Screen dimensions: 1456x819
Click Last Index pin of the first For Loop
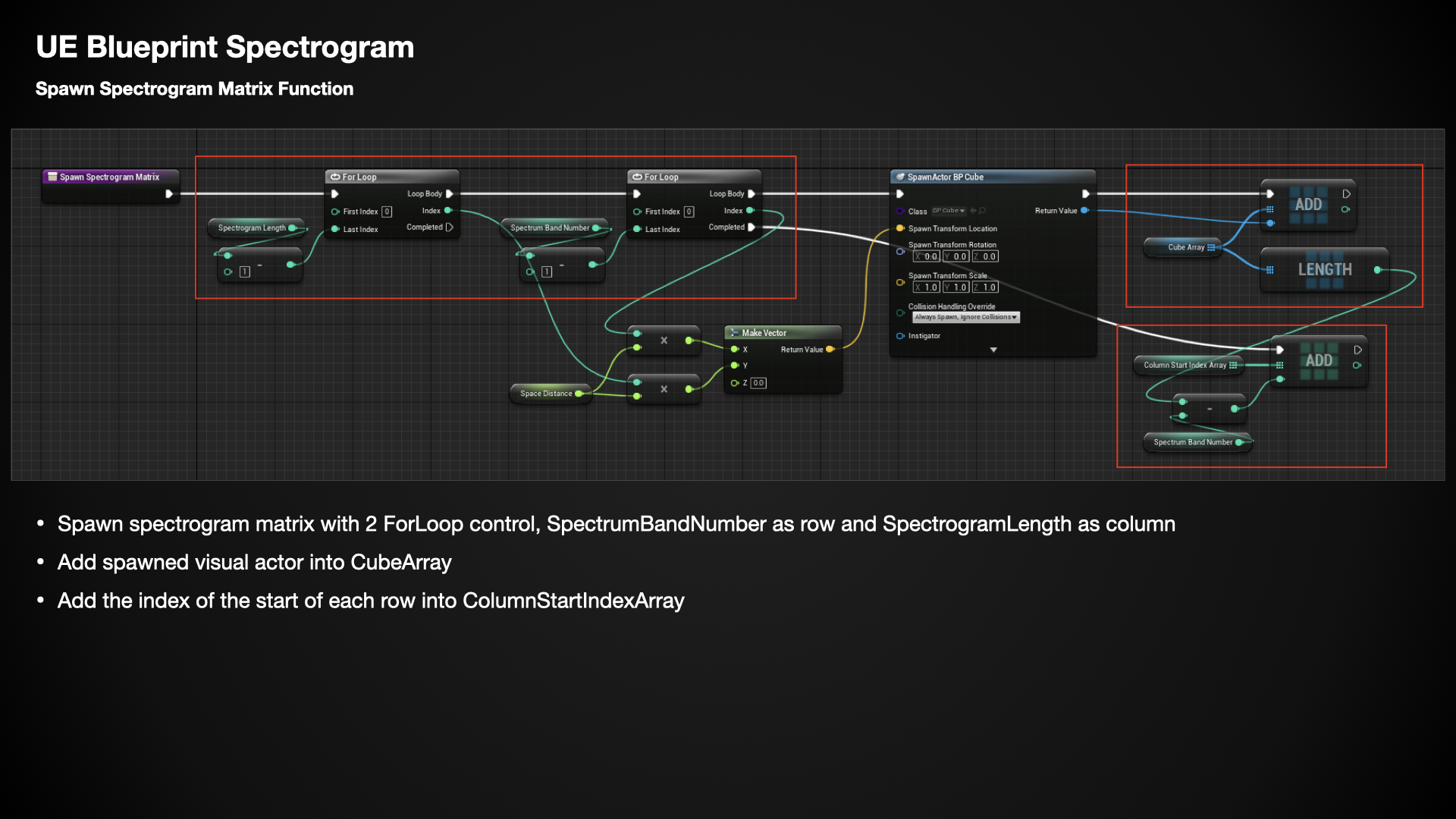(335, 229)
